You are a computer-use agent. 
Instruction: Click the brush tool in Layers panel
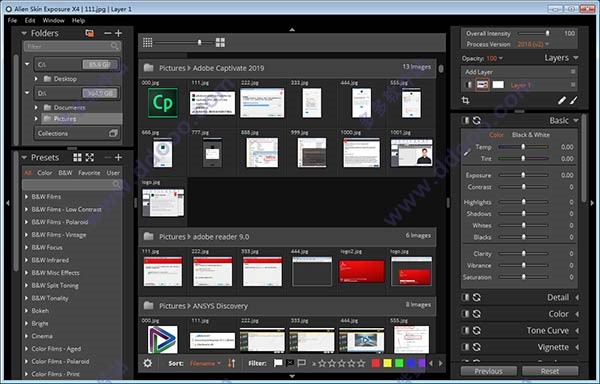(x=574, y=100)
